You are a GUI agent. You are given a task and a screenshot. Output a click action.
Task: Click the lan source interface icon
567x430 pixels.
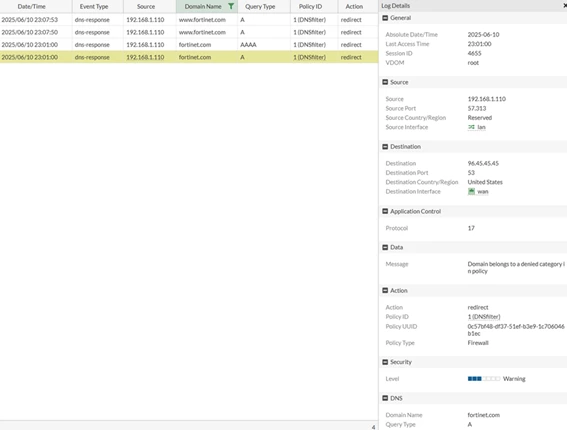click(x=471, y=127)
